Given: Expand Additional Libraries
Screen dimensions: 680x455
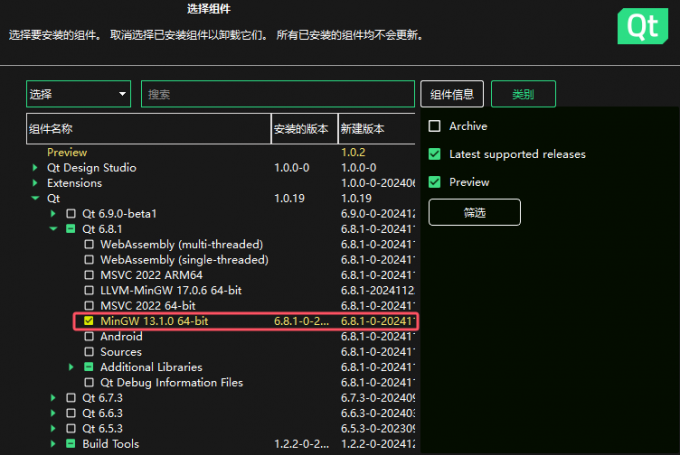Looking at the screenshot, I should click(x=71, y=367).
